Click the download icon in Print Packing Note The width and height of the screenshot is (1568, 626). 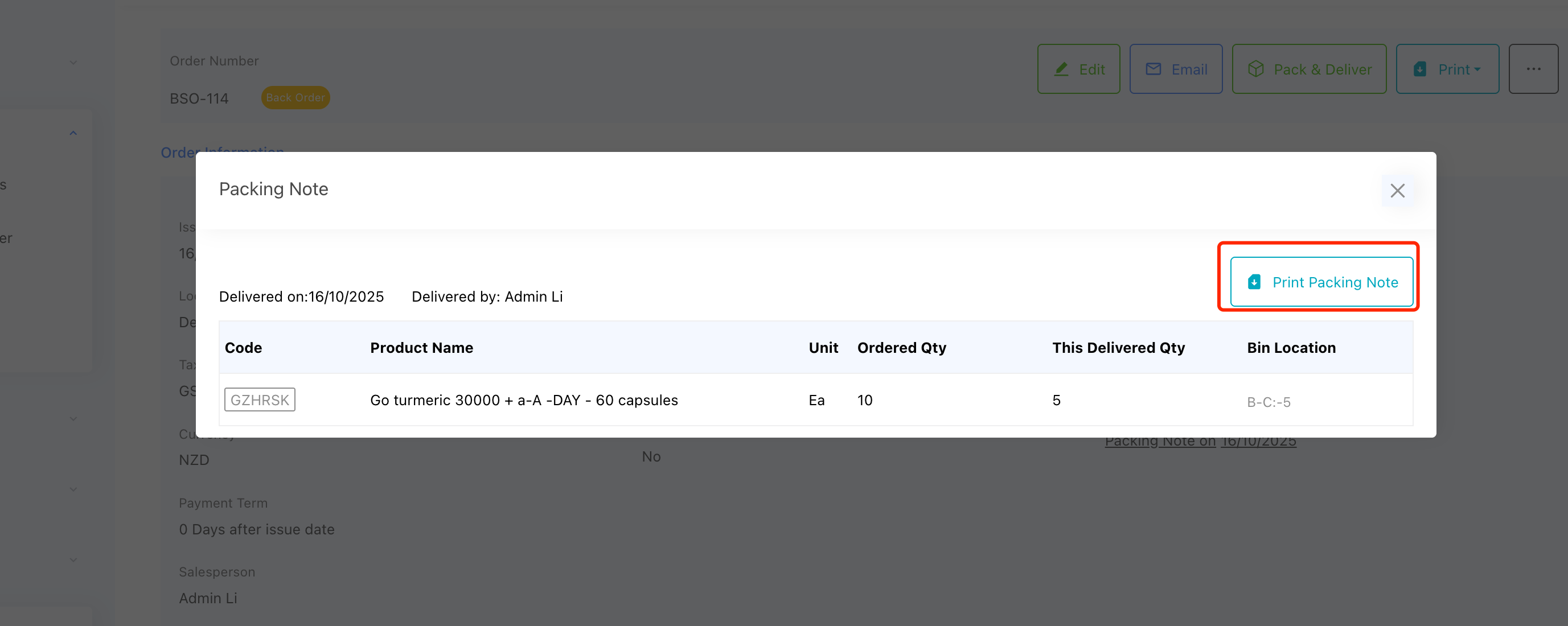click(x=1254, y=282)
